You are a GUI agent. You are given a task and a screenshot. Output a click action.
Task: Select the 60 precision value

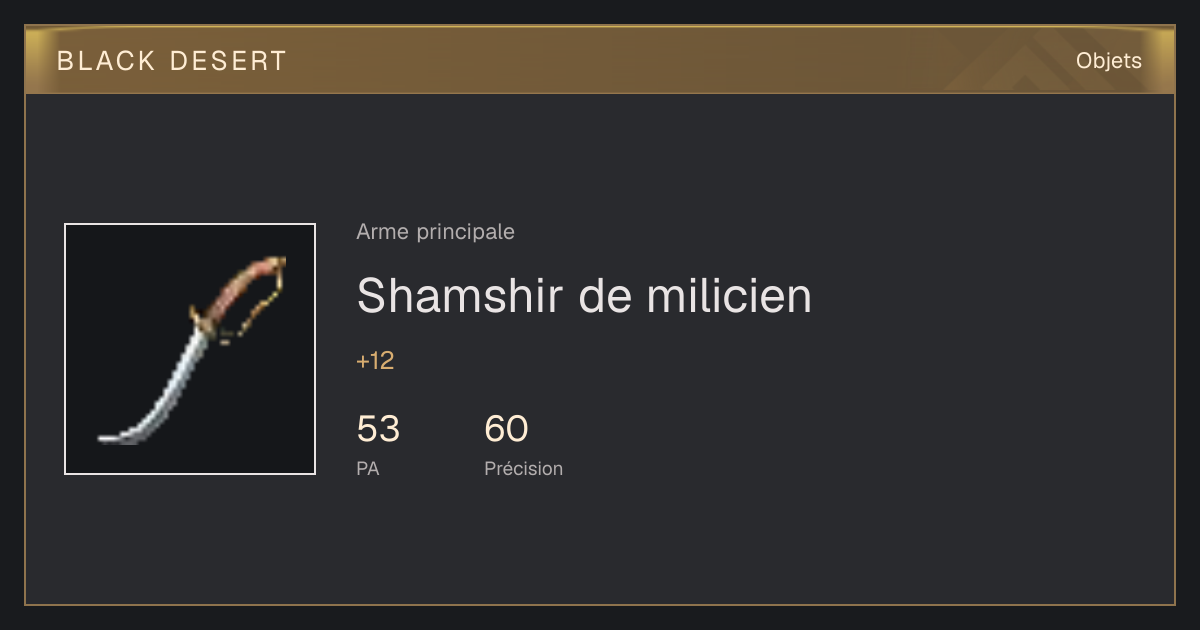click(x=506, y=429)
